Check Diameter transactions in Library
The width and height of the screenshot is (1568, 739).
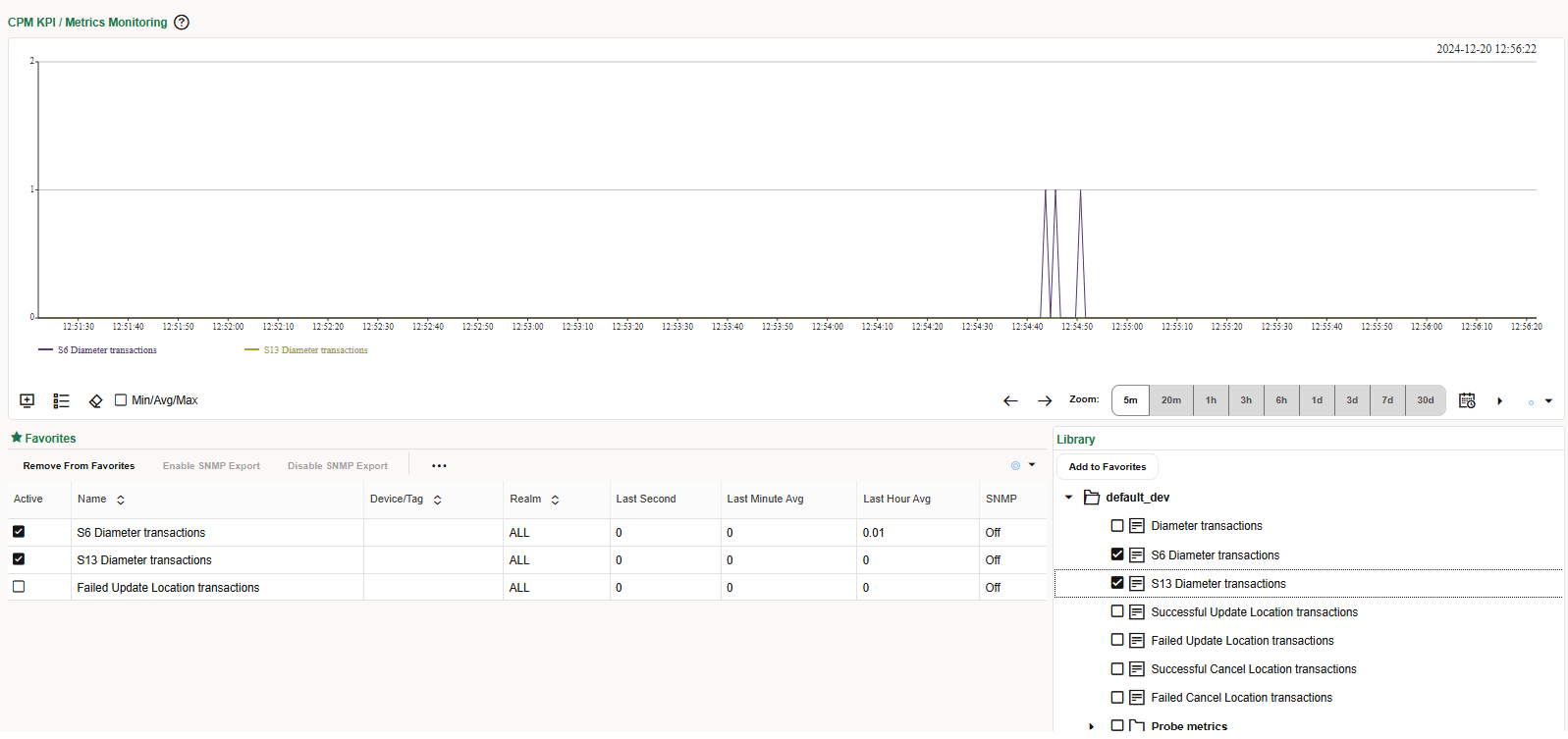click(x=1117, y=526)
